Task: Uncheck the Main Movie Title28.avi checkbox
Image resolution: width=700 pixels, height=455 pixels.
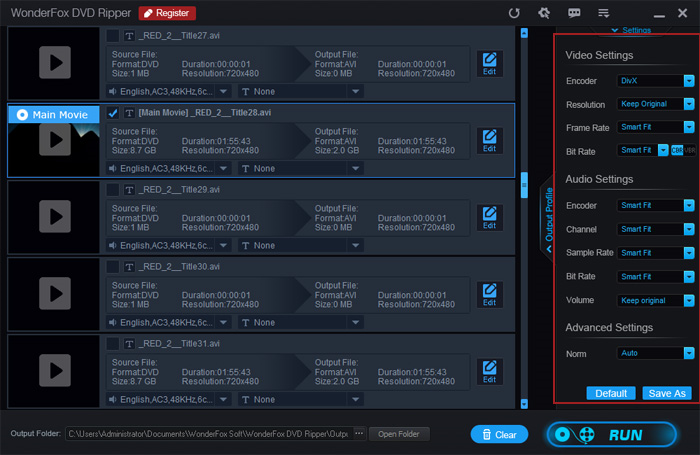Action: [x=112, y=113]
